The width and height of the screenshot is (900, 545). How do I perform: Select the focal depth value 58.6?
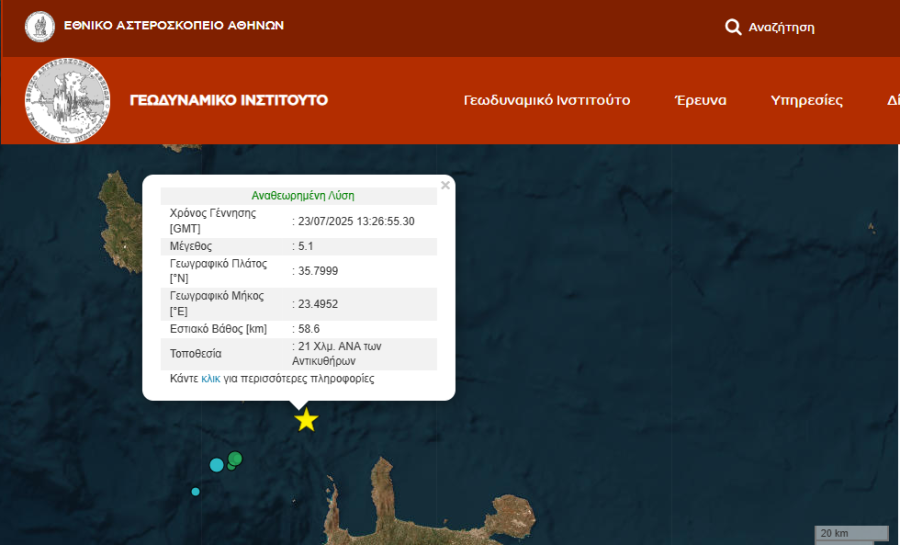309,329
